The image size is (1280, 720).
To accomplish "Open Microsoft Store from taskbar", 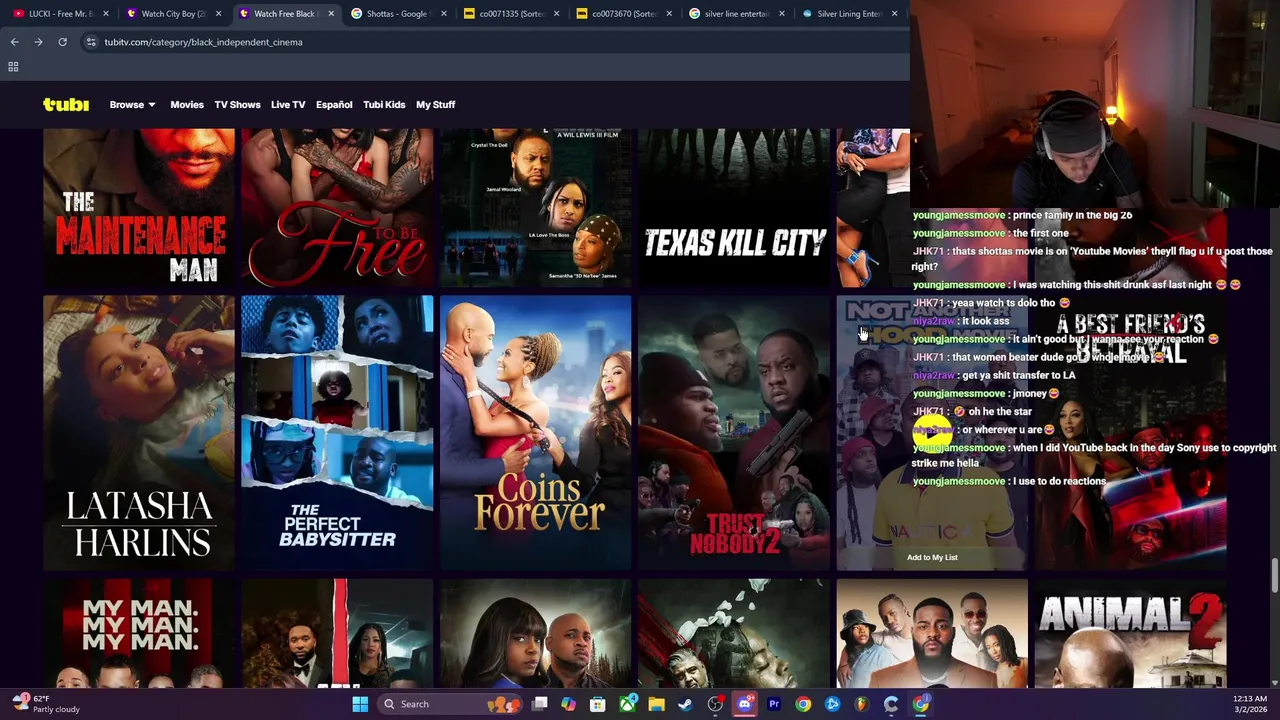I will 597,704.
